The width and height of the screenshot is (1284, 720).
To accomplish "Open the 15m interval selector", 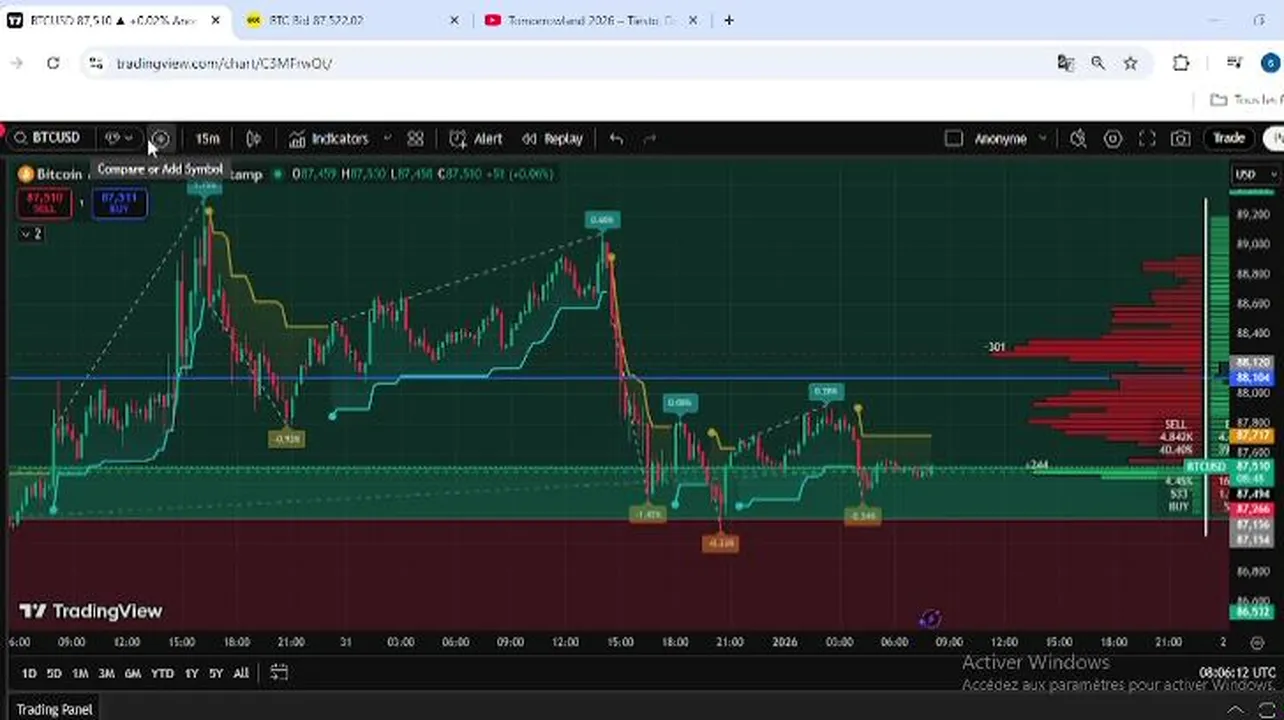I will pos(207,139).
